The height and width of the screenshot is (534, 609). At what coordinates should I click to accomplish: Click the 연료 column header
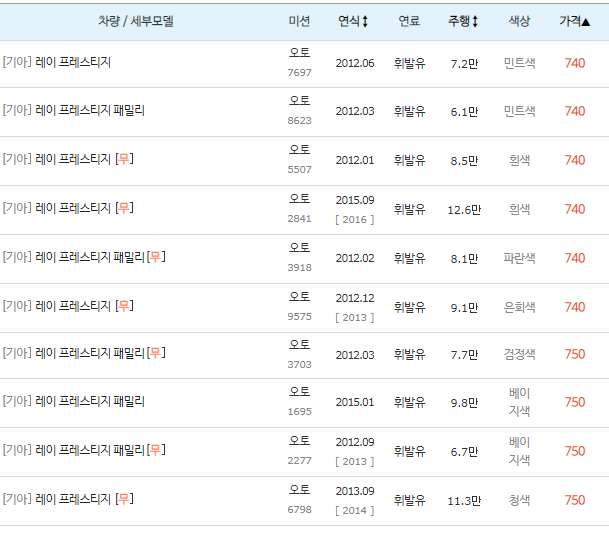click(409, 21)
